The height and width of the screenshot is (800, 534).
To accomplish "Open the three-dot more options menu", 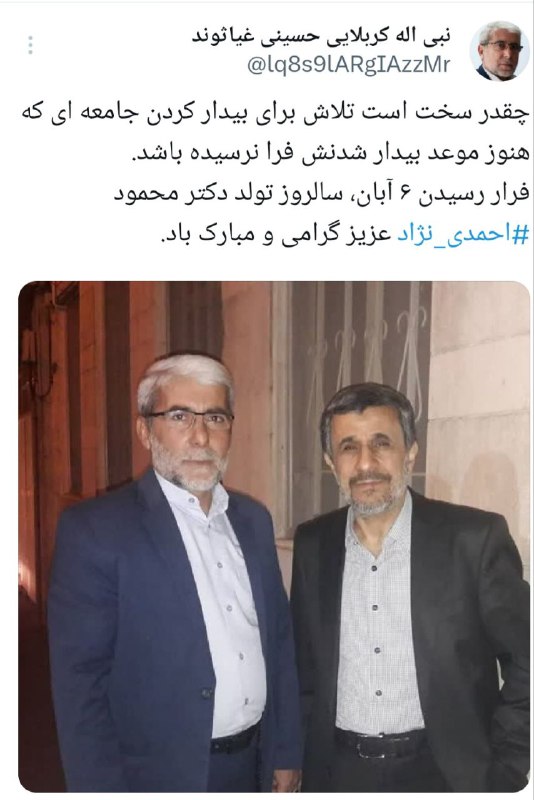I will pos(31,45).
